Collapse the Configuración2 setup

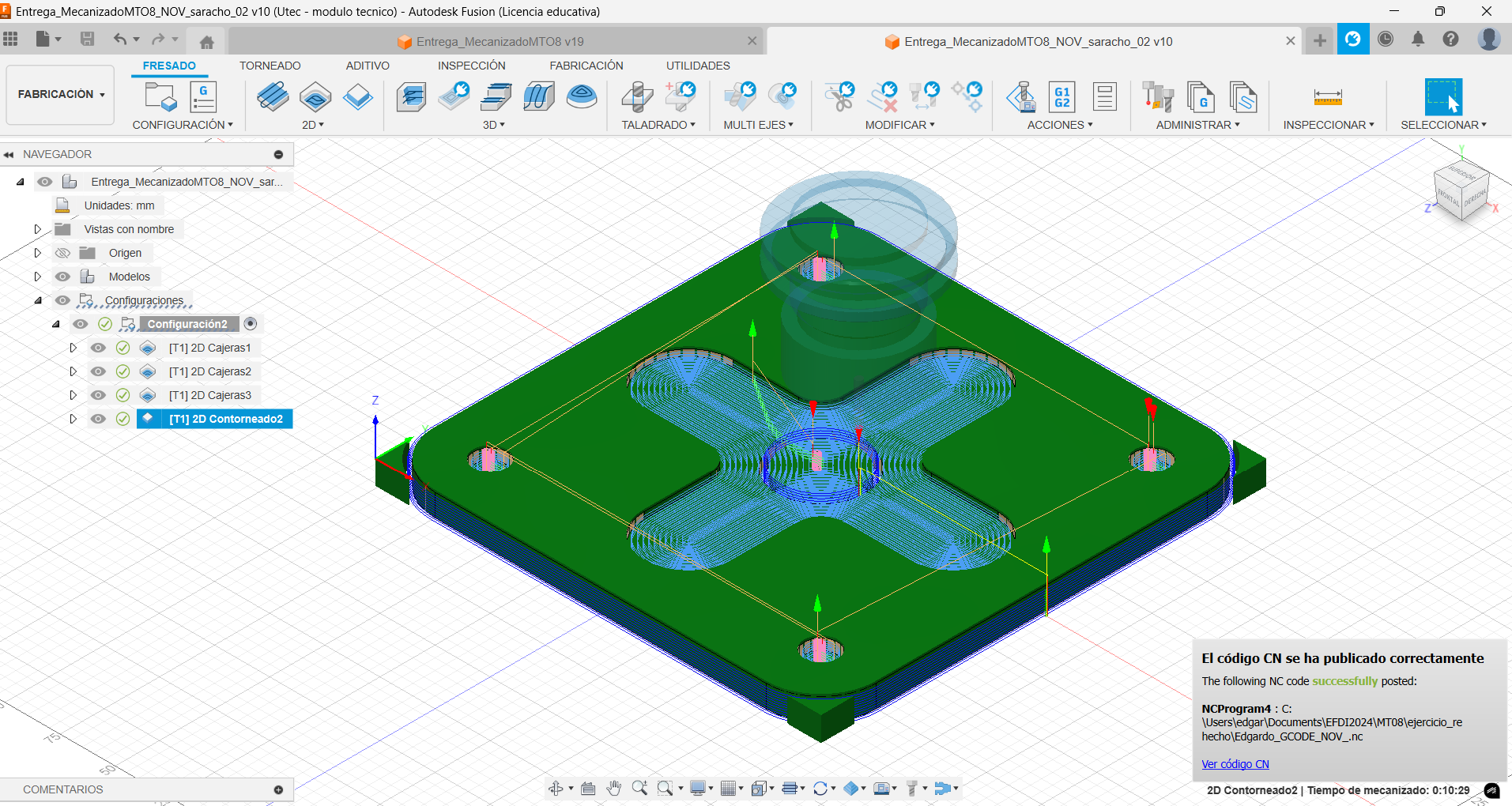click(56, 324)
